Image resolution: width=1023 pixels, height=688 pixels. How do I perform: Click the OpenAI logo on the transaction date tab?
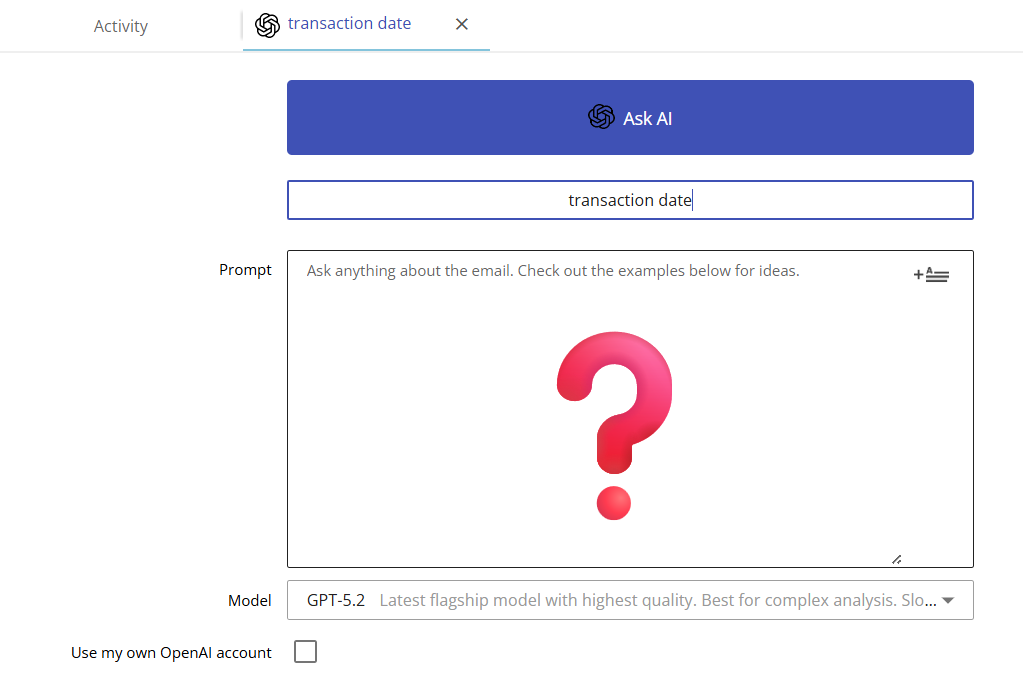(x=267, y=24)
